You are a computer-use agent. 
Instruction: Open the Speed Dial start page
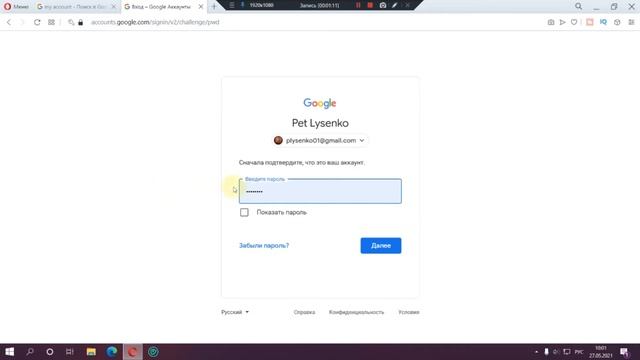click(51, 22)
